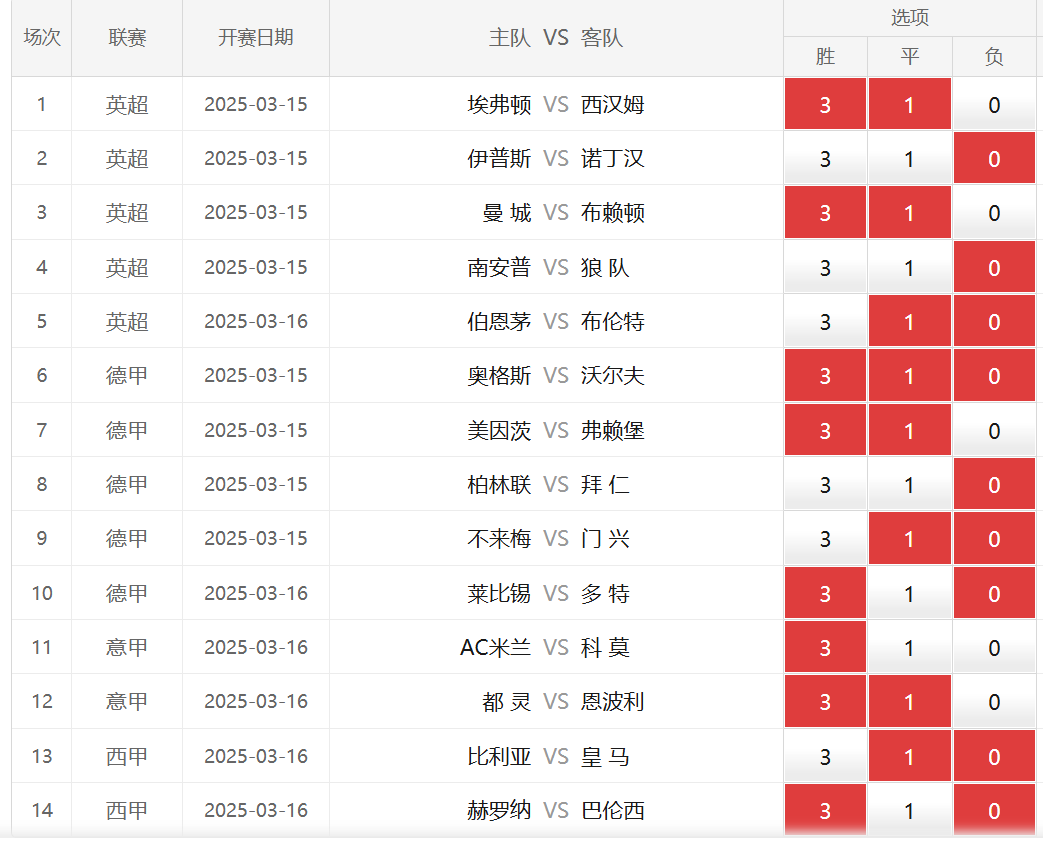Pick draw option 1 for 莱比锡 VS 多特
Screen dimensions: 1043x843
[x=909, y=593]
